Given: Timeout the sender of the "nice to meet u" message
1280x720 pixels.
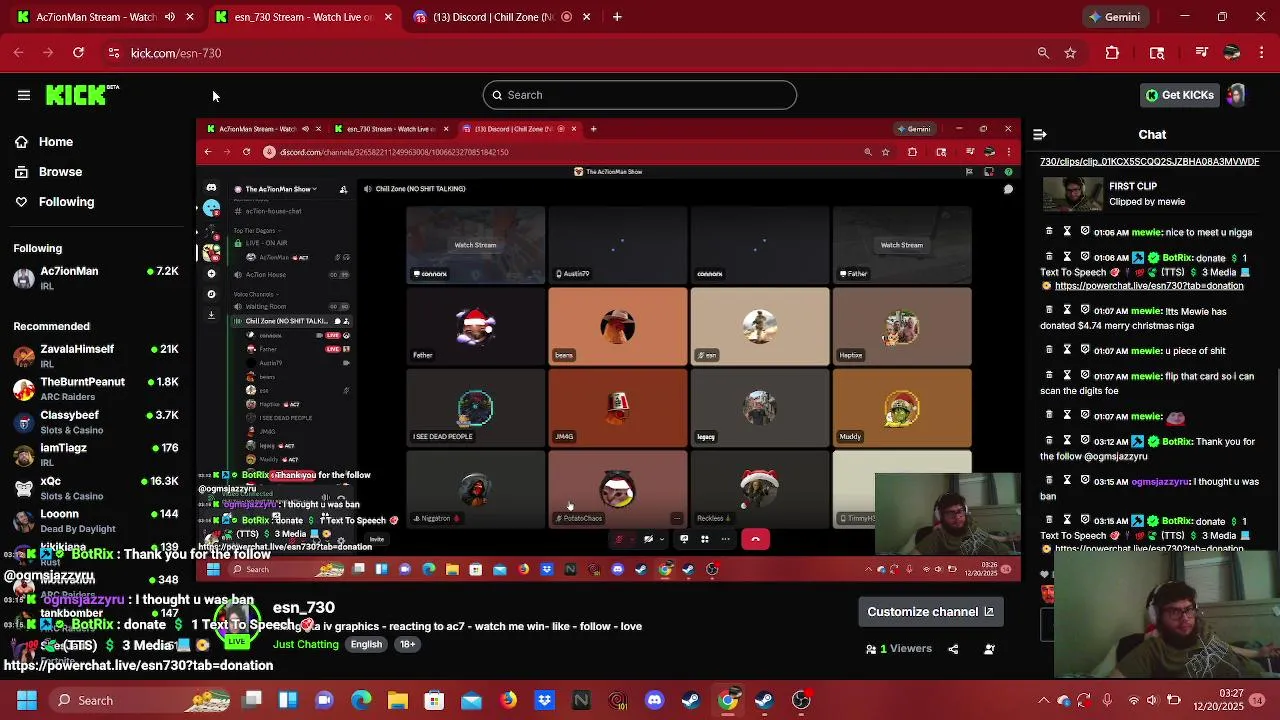Looking at the screenshot, I should click(1067, 232).
